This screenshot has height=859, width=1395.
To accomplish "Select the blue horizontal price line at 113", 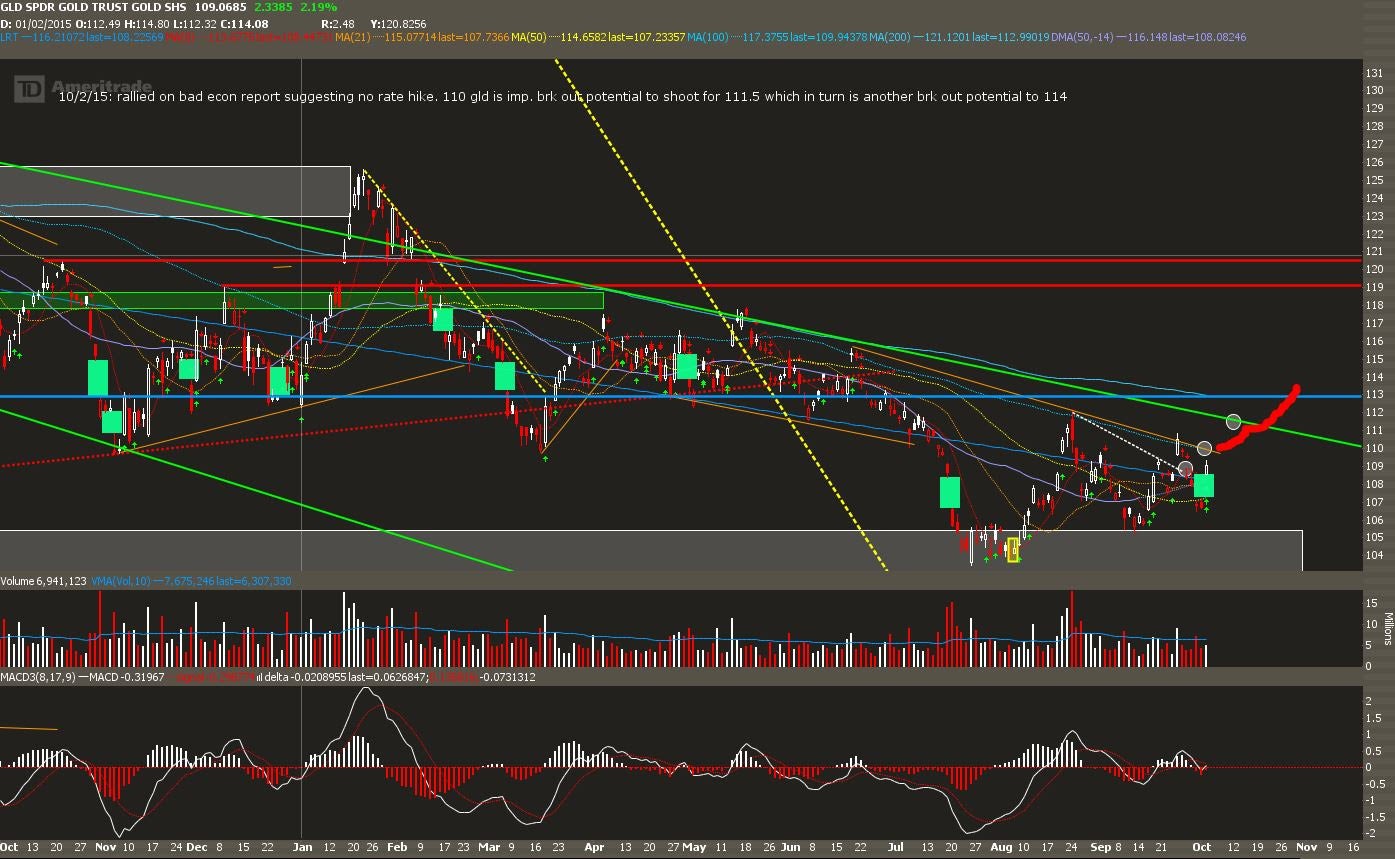I will tap(680, 396).
